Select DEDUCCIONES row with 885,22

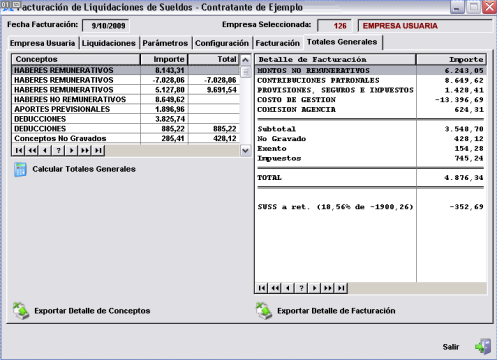pyautogui.click(x=126, y=129)
